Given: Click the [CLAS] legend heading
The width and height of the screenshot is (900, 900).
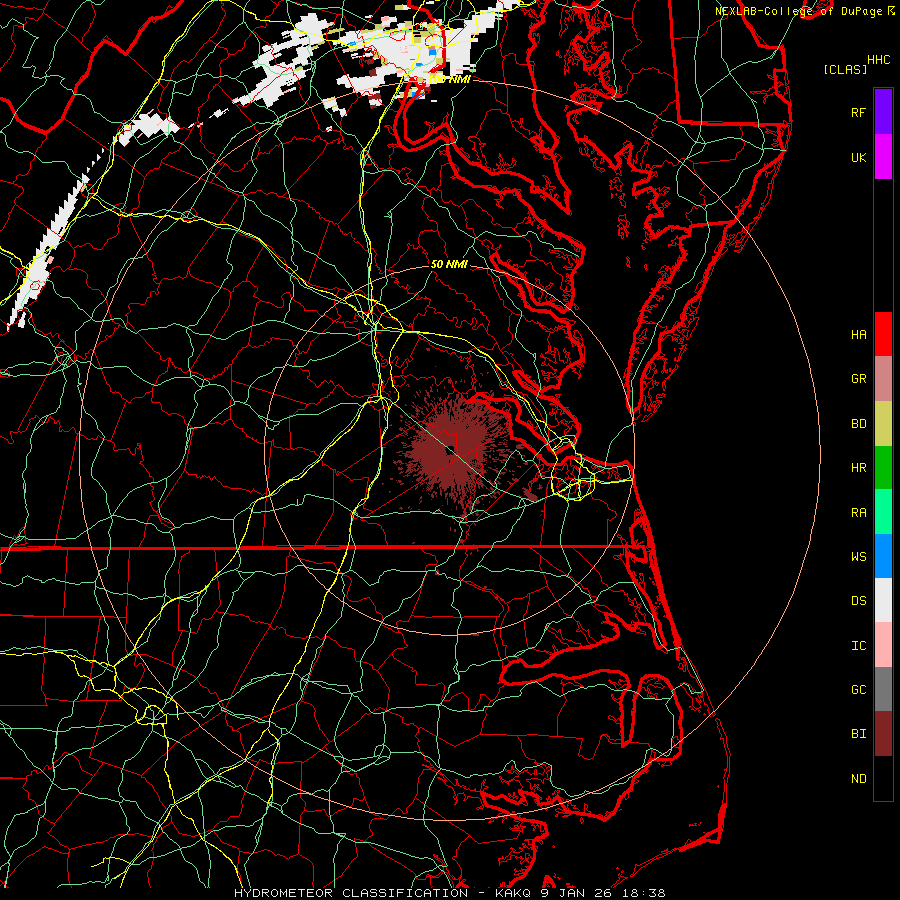Looking at the screenshot, I should [845, 70].
